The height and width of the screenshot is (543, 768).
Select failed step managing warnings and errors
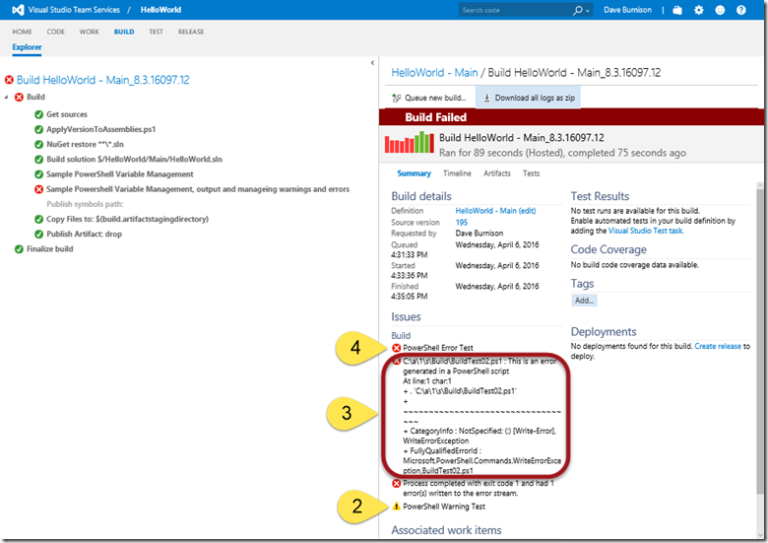click(x=198, y=189)
